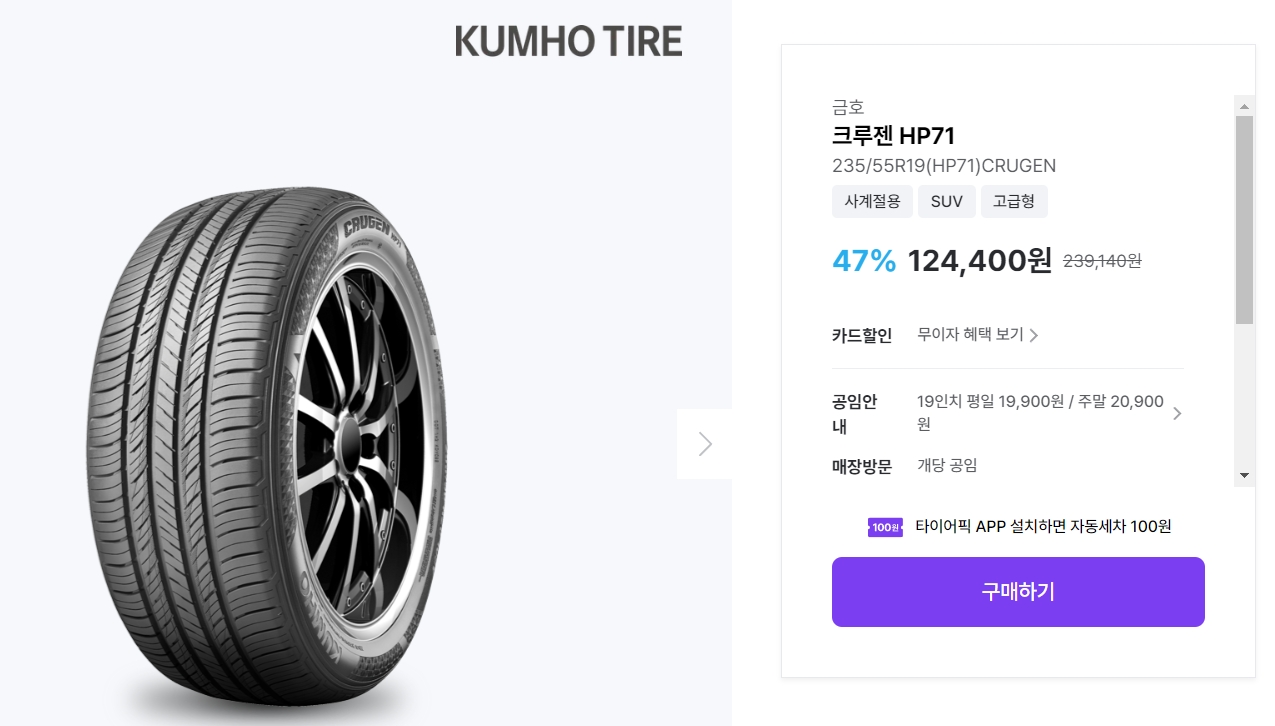1275x726 pixels.
Task: Open the 크루젠 HP71 product title
Action: pyautogui.click(x=895, y=135)
